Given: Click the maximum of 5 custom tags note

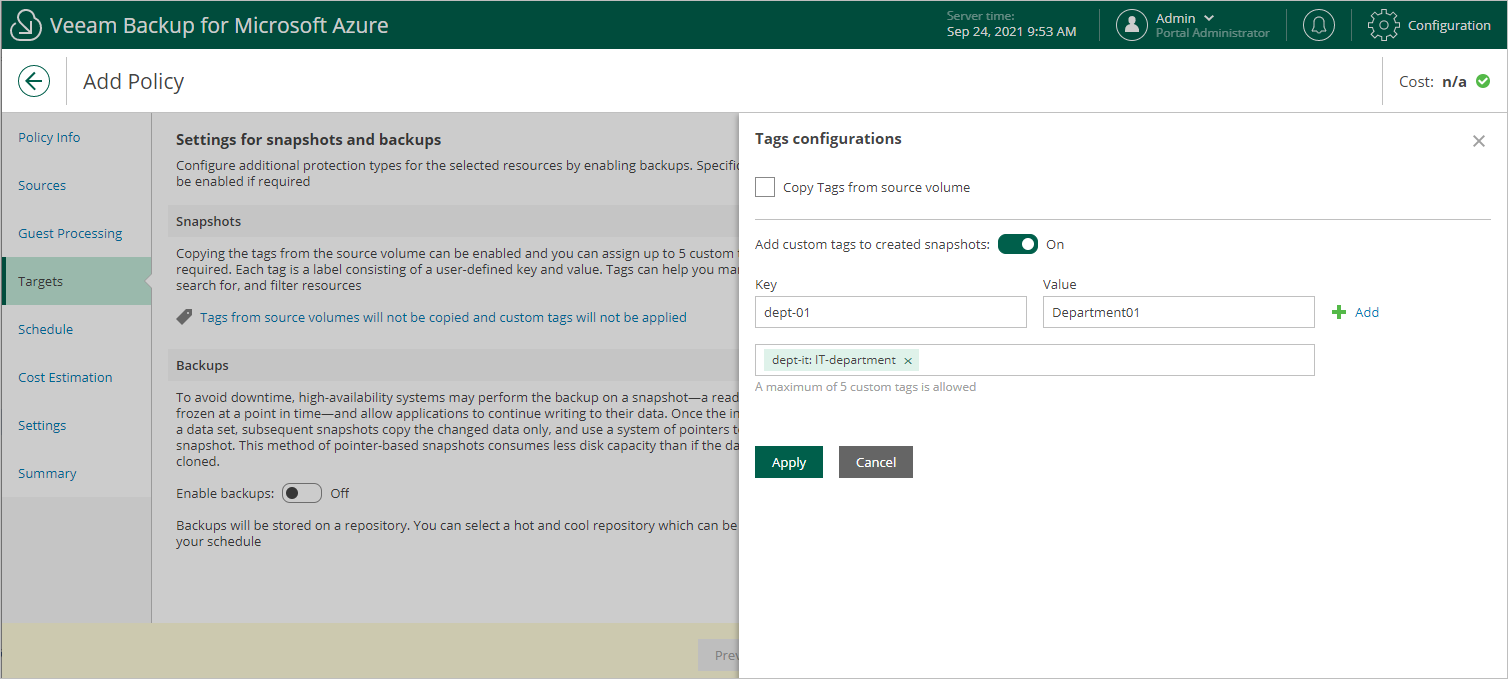Looking at the screenshot, I should (x=865, y=386).
